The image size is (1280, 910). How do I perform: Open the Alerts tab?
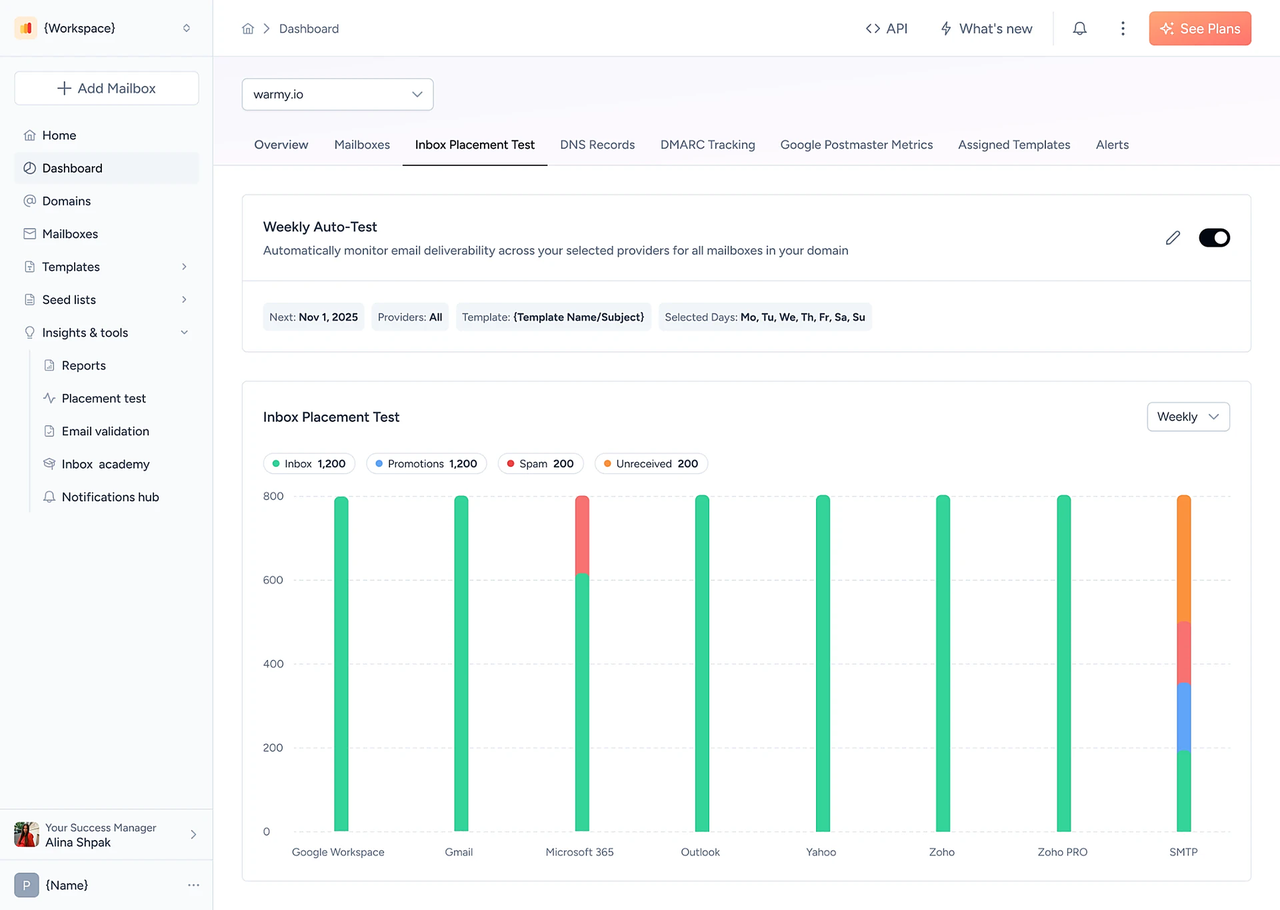(x=1112, y=145)
